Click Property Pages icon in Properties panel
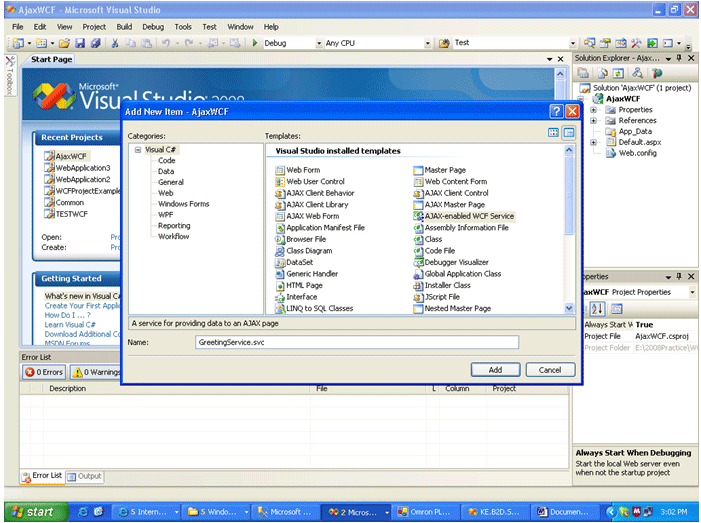The height and width of the screenshot is (523, 701). click(617, 308)
